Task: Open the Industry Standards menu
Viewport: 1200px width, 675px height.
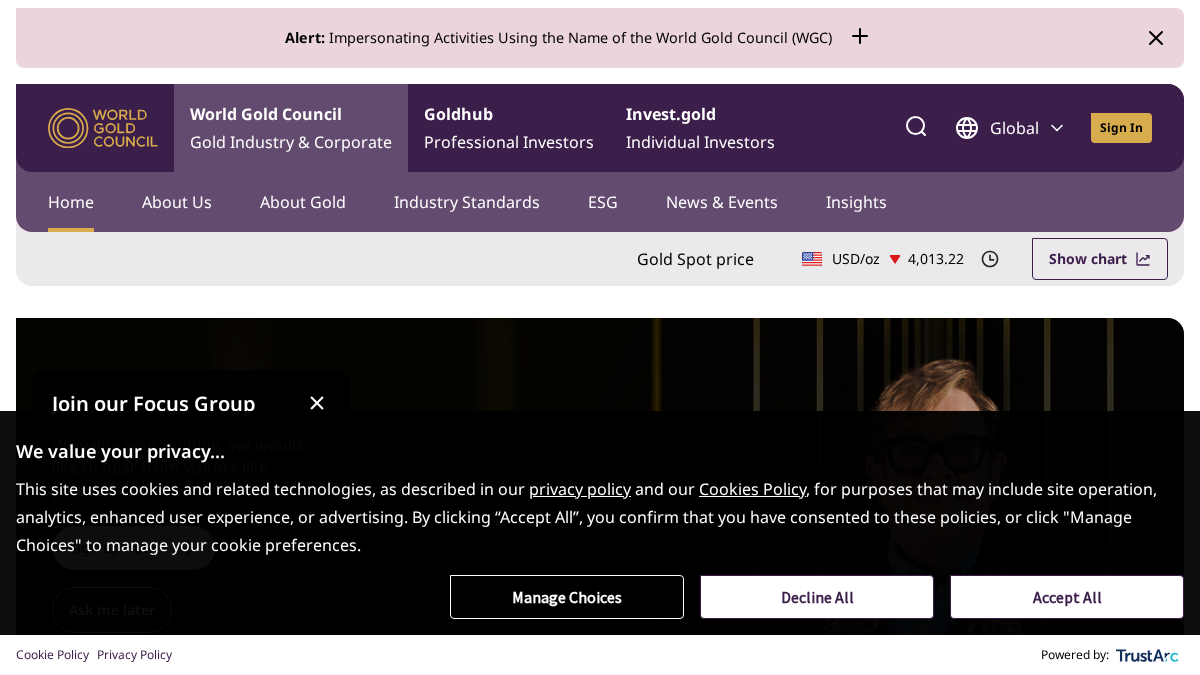Action: coord(467,202)
